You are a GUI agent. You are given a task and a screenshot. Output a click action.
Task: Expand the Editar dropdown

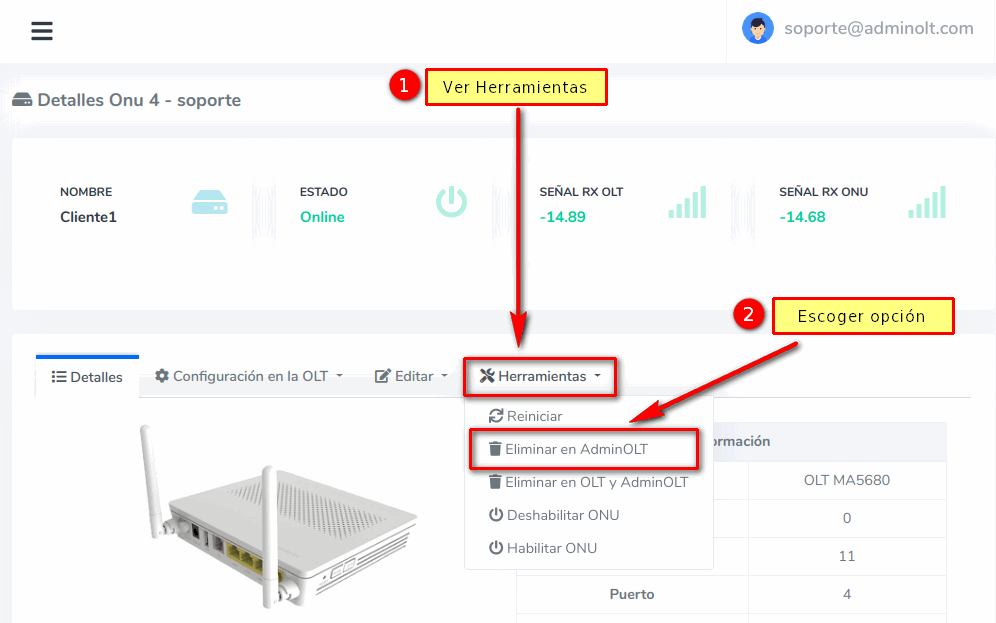tap(411, 376)
